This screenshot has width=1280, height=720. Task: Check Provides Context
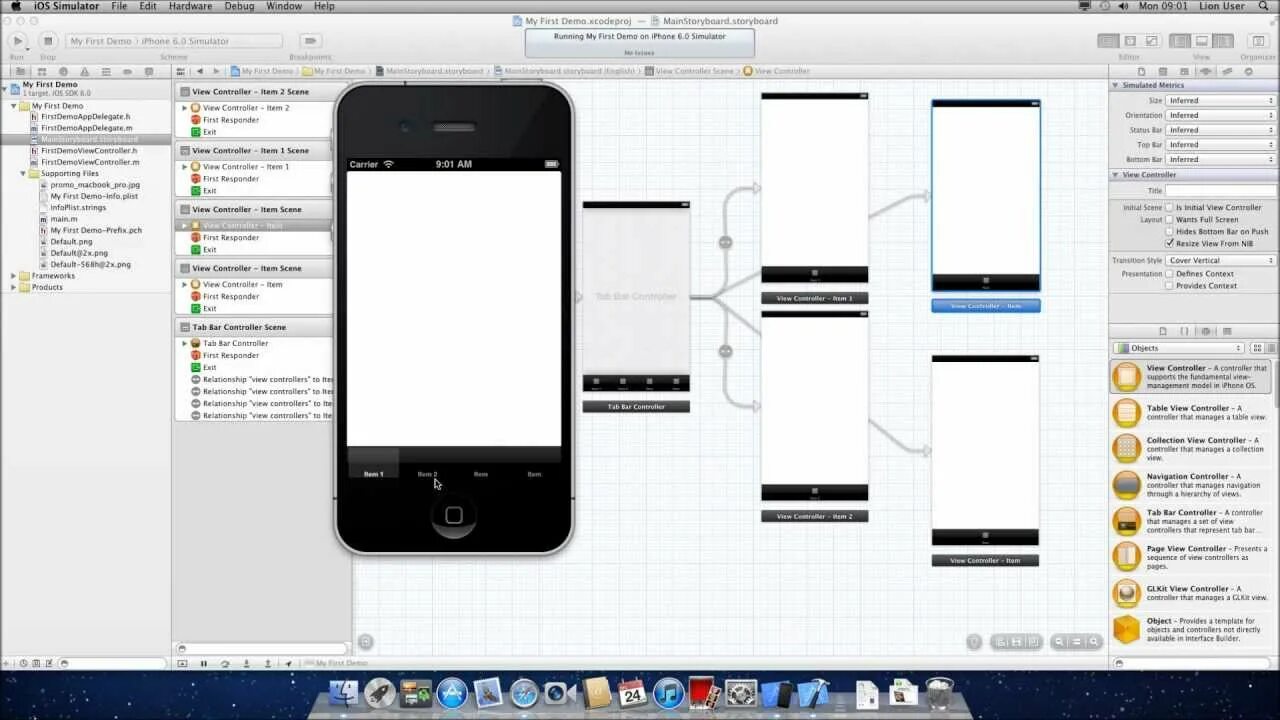coord(1169,285)
